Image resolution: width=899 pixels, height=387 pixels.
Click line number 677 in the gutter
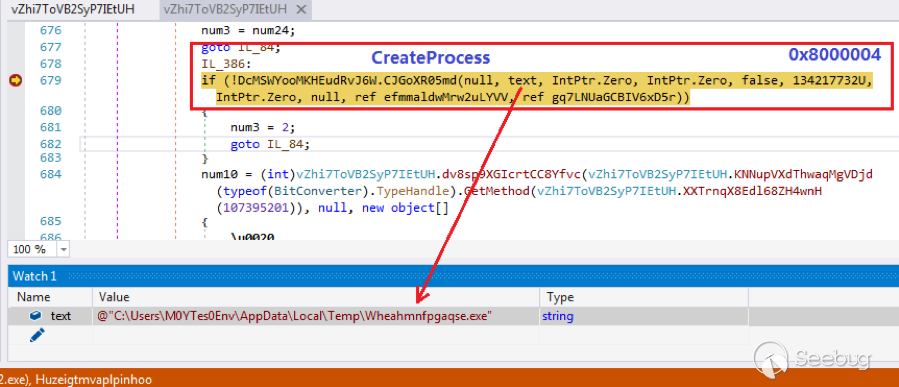50,47
